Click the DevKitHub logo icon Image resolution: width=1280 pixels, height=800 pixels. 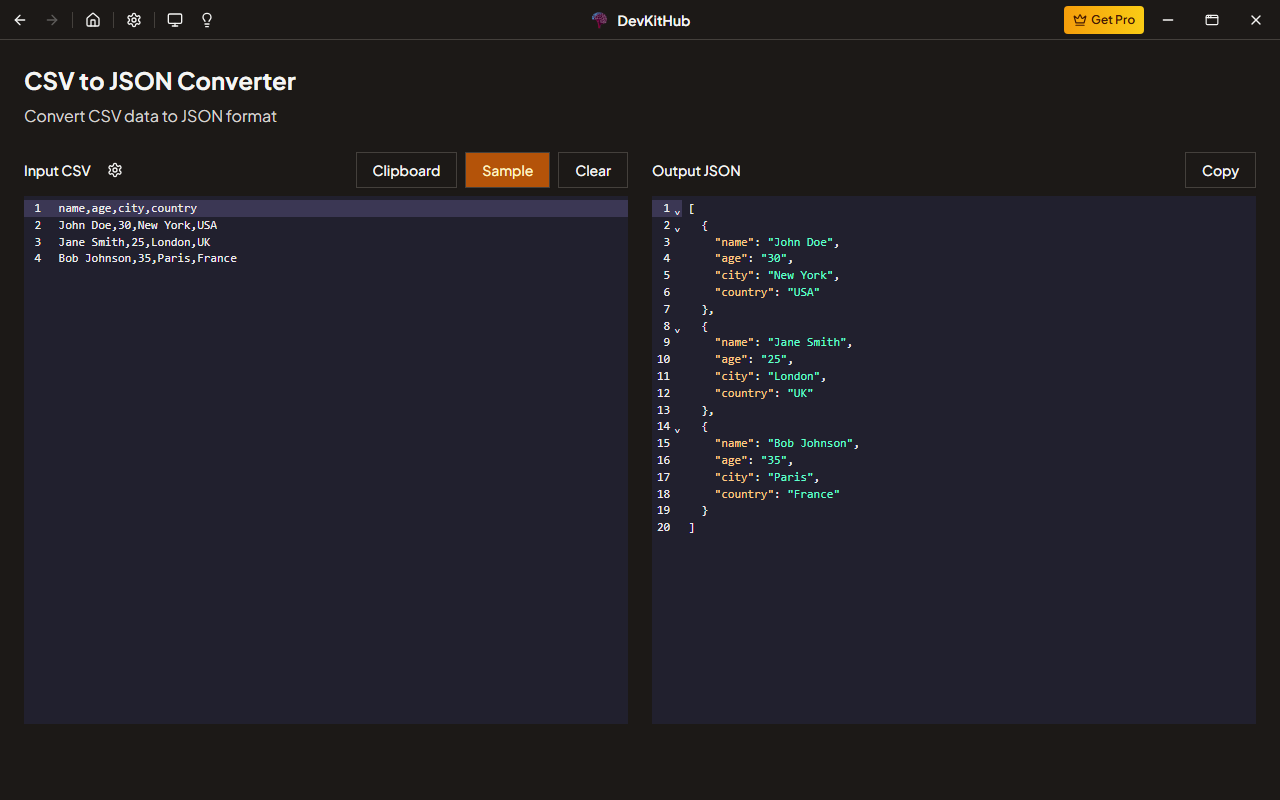pyautogui.click(x=600, y=20)
